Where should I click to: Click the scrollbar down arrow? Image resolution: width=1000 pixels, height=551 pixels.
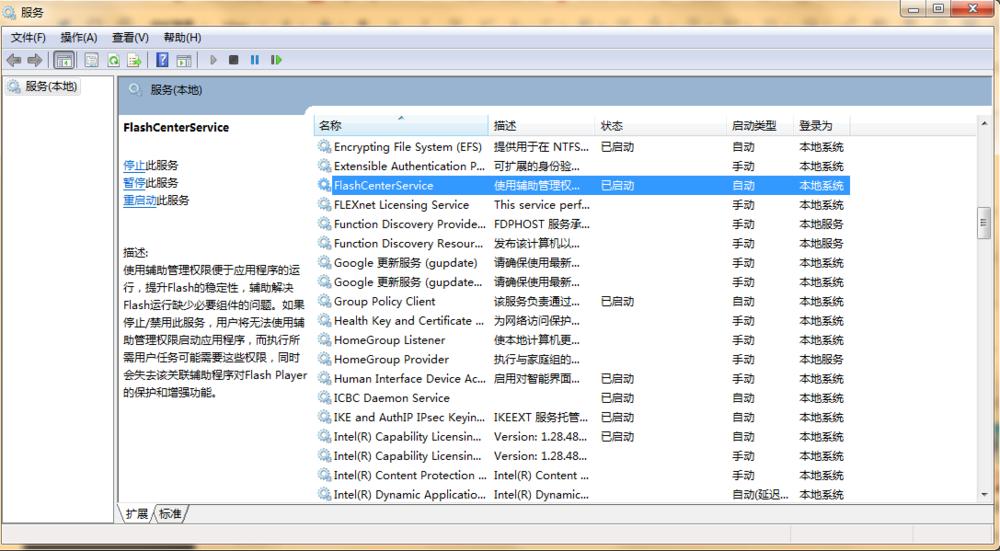983,495
